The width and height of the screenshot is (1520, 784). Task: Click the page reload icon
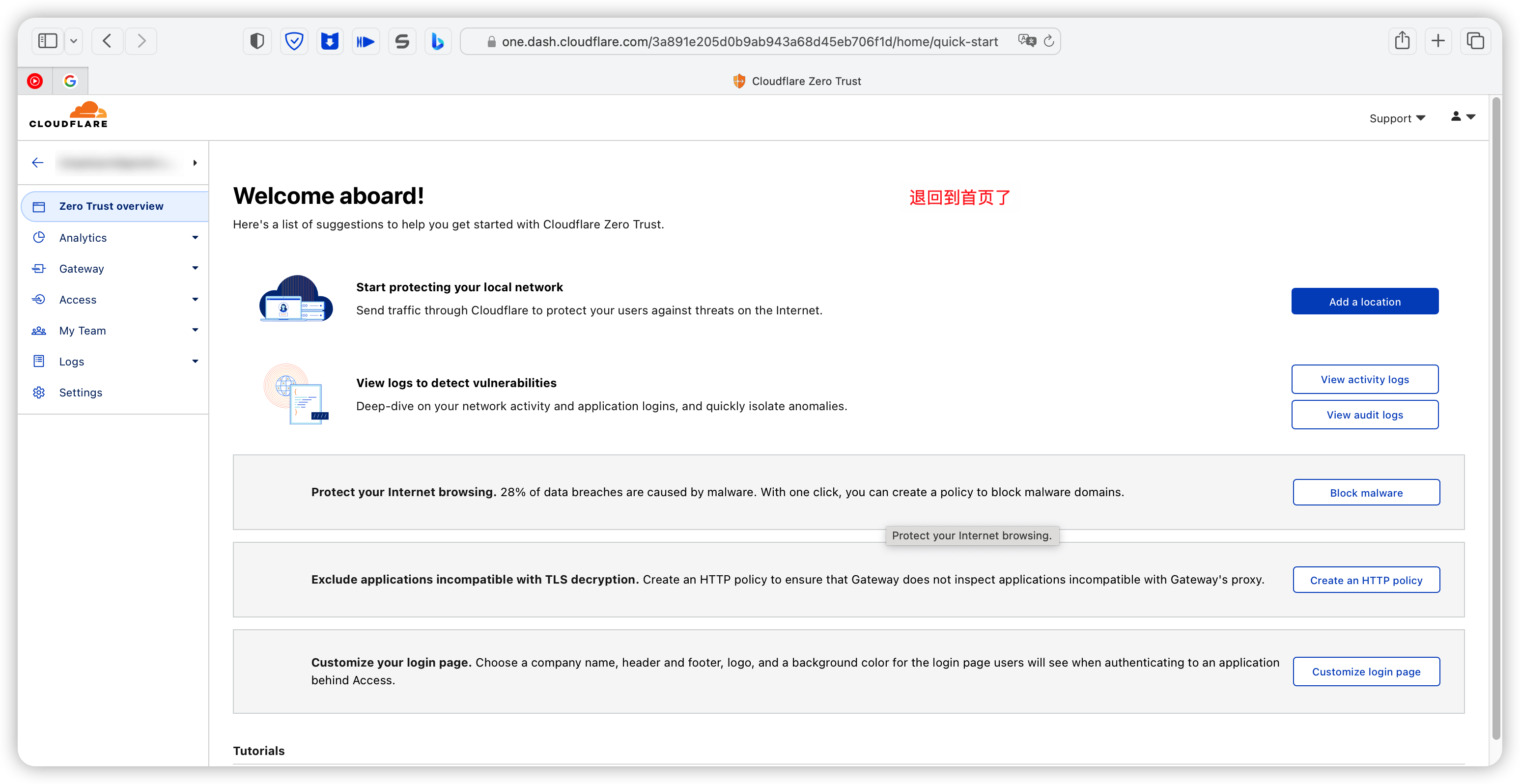[1048, 41]
